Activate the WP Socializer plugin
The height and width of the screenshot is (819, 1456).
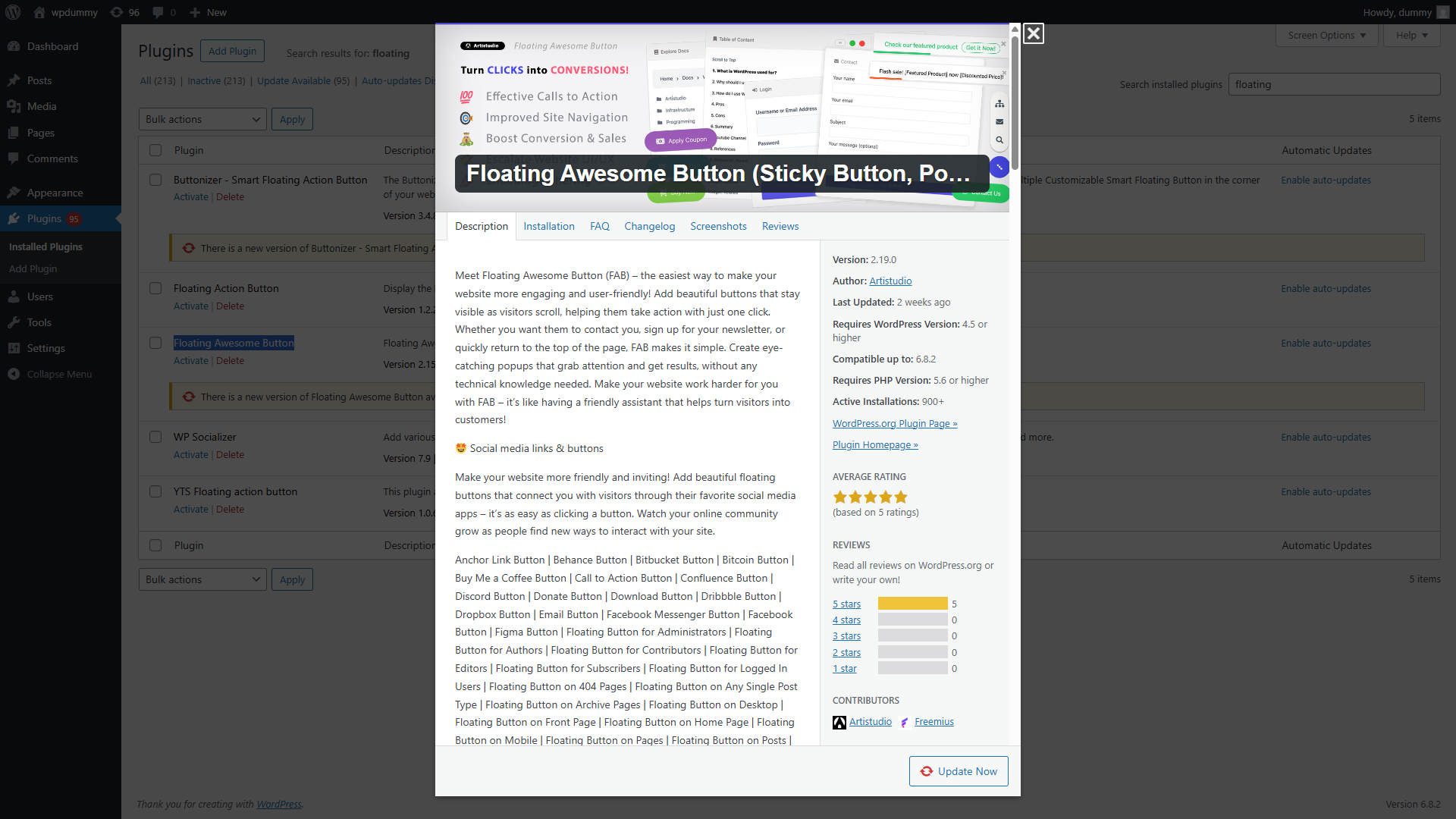[190, 454]
